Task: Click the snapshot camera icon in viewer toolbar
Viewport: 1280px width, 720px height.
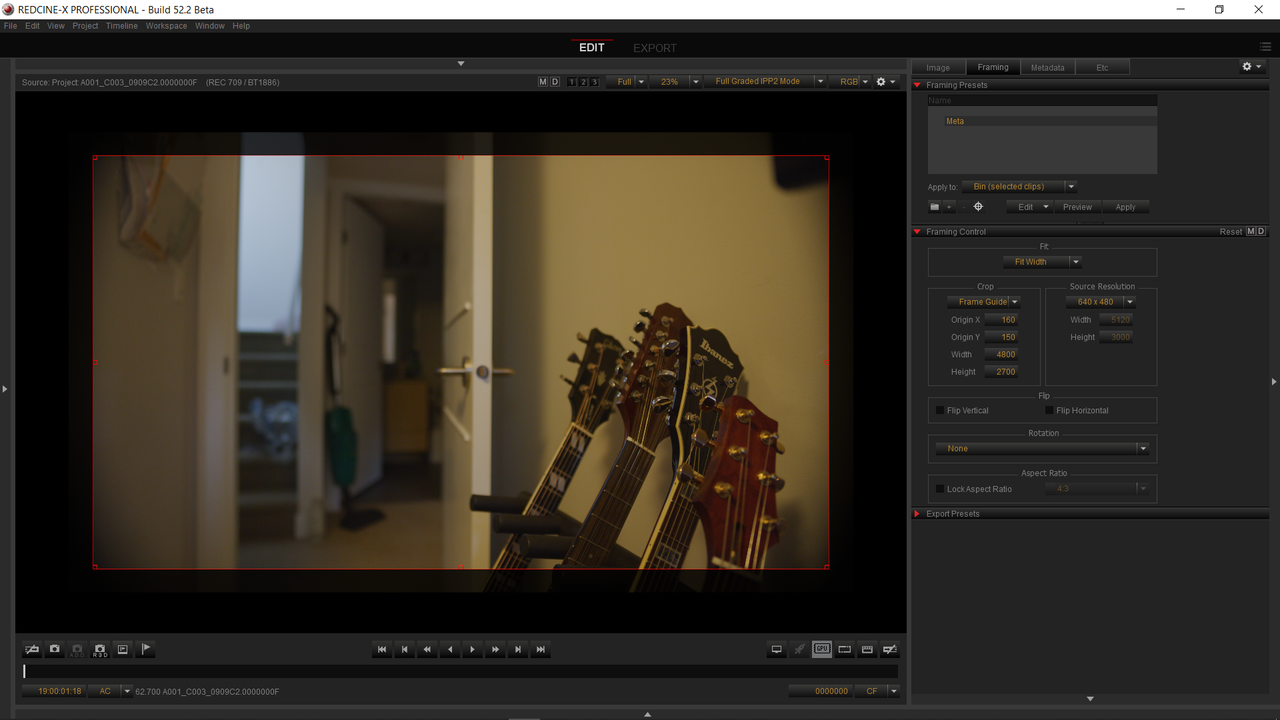Action: point(55,649)
